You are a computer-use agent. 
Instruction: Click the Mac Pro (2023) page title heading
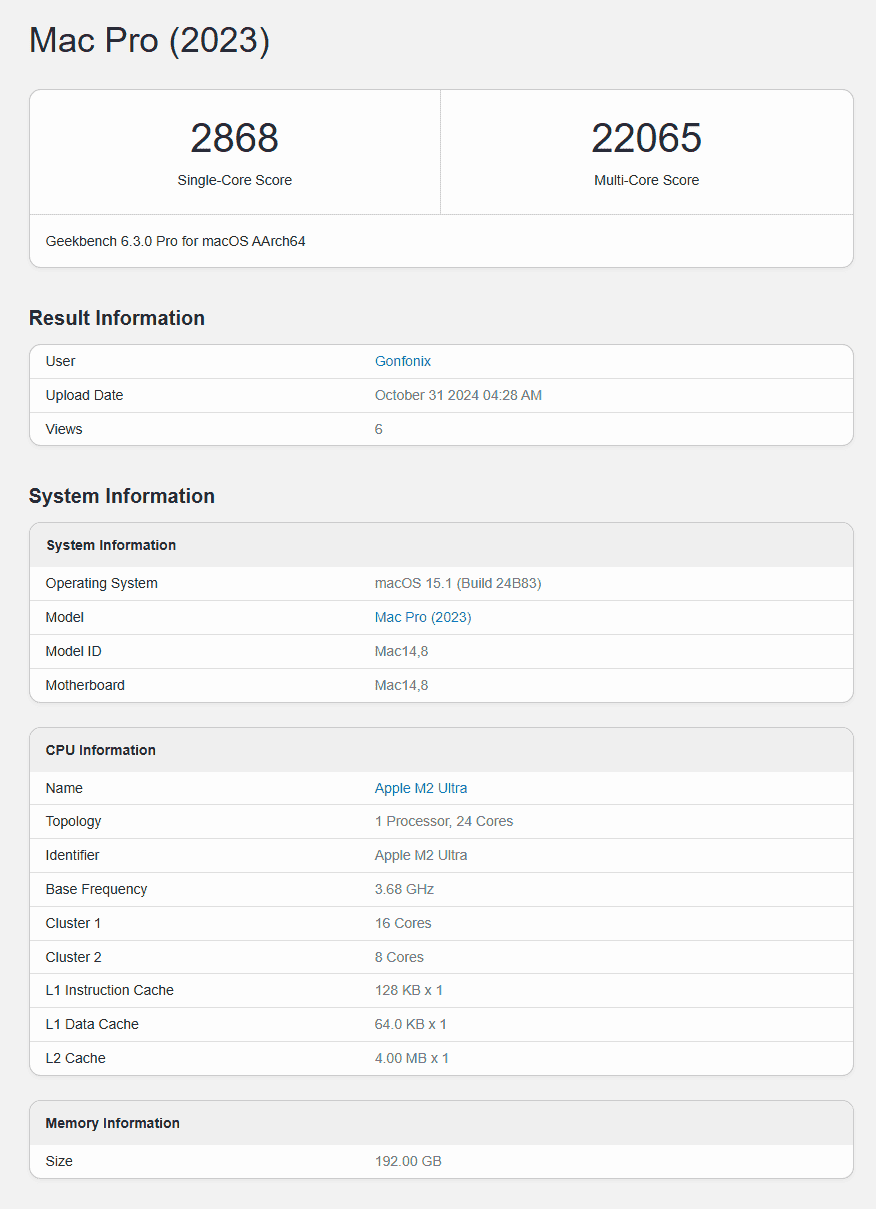(149, 40)
